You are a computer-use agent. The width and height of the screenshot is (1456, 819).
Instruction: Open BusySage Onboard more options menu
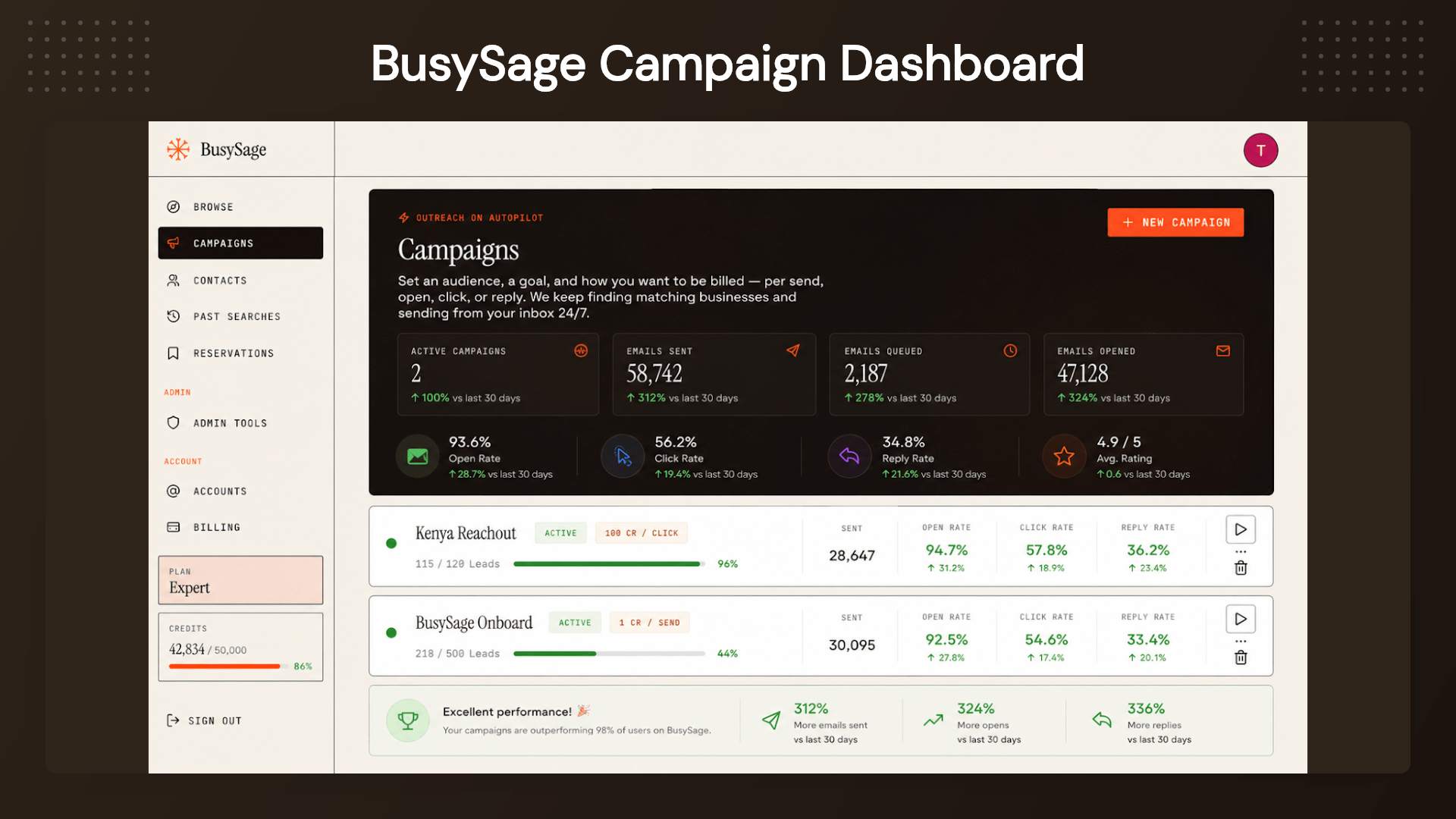(1241, 641)
